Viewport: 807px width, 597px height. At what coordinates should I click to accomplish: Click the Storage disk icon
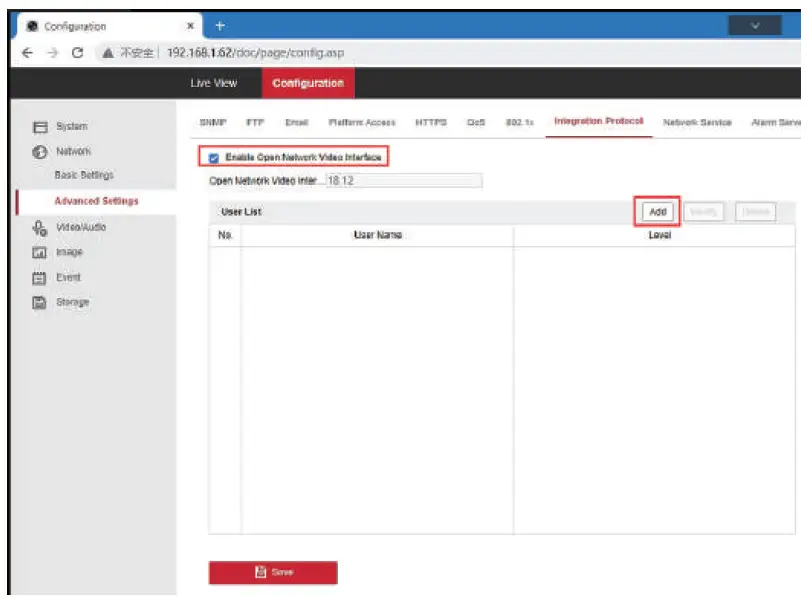click(40, 303)
